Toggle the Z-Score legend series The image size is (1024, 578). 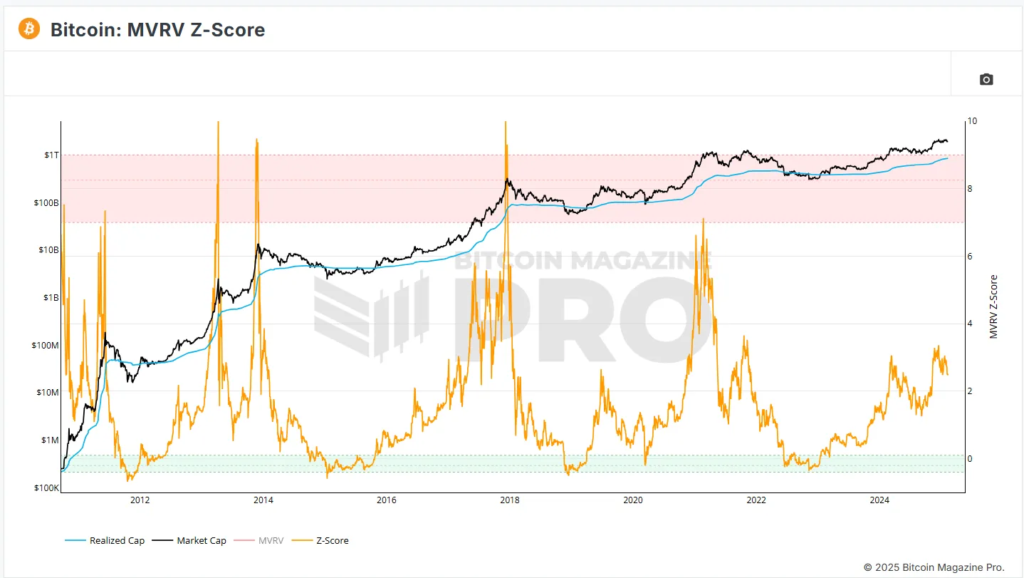pos(320,541)
